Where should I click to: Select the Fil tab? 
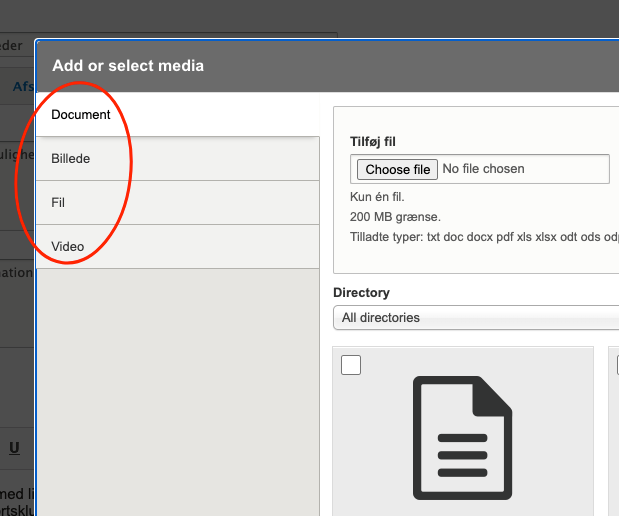click(x=58, y=203)
